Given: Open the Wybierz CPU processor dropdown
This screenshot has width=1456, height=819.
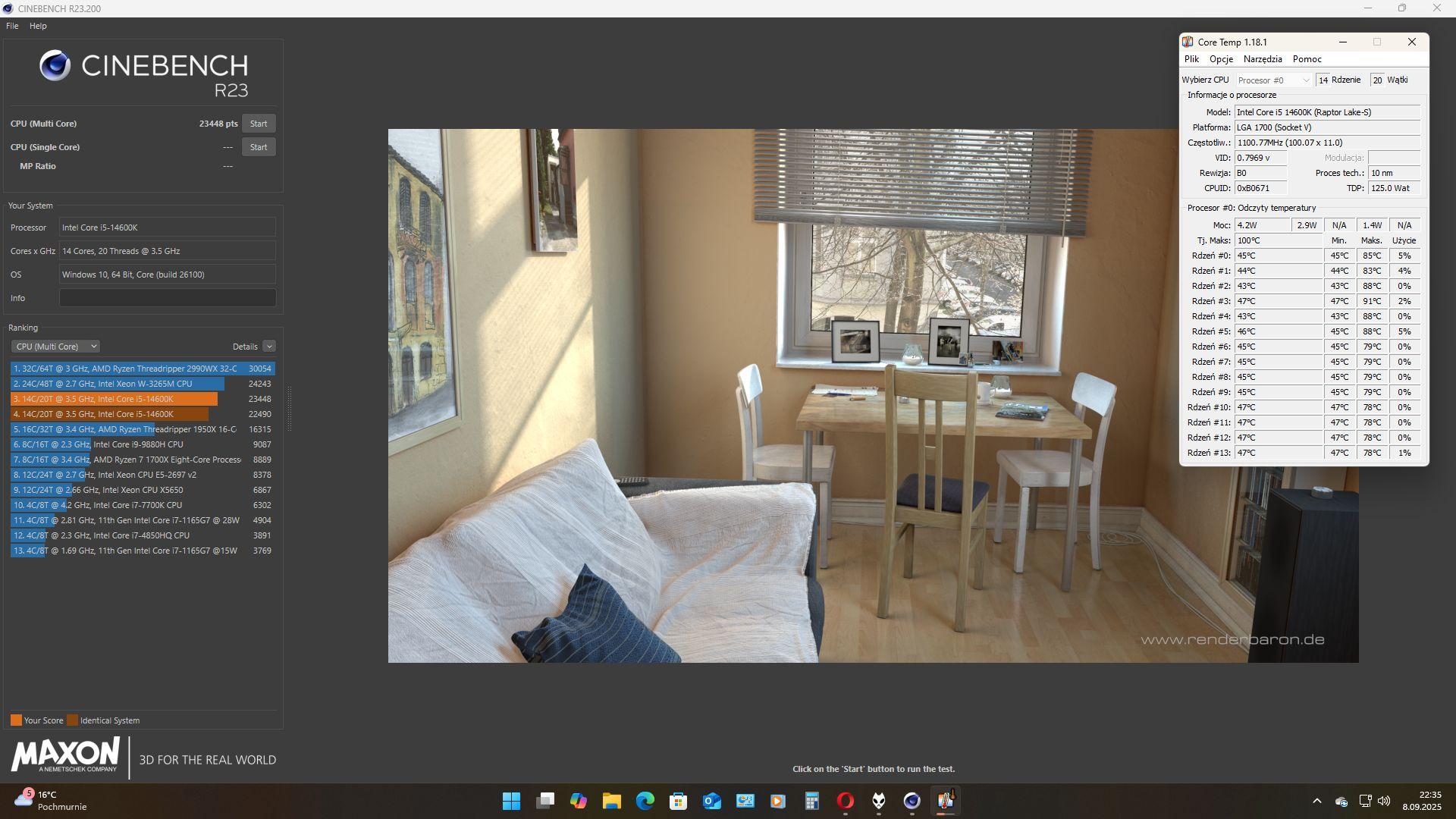Looking at the screenshot, I should (1273, 80).
